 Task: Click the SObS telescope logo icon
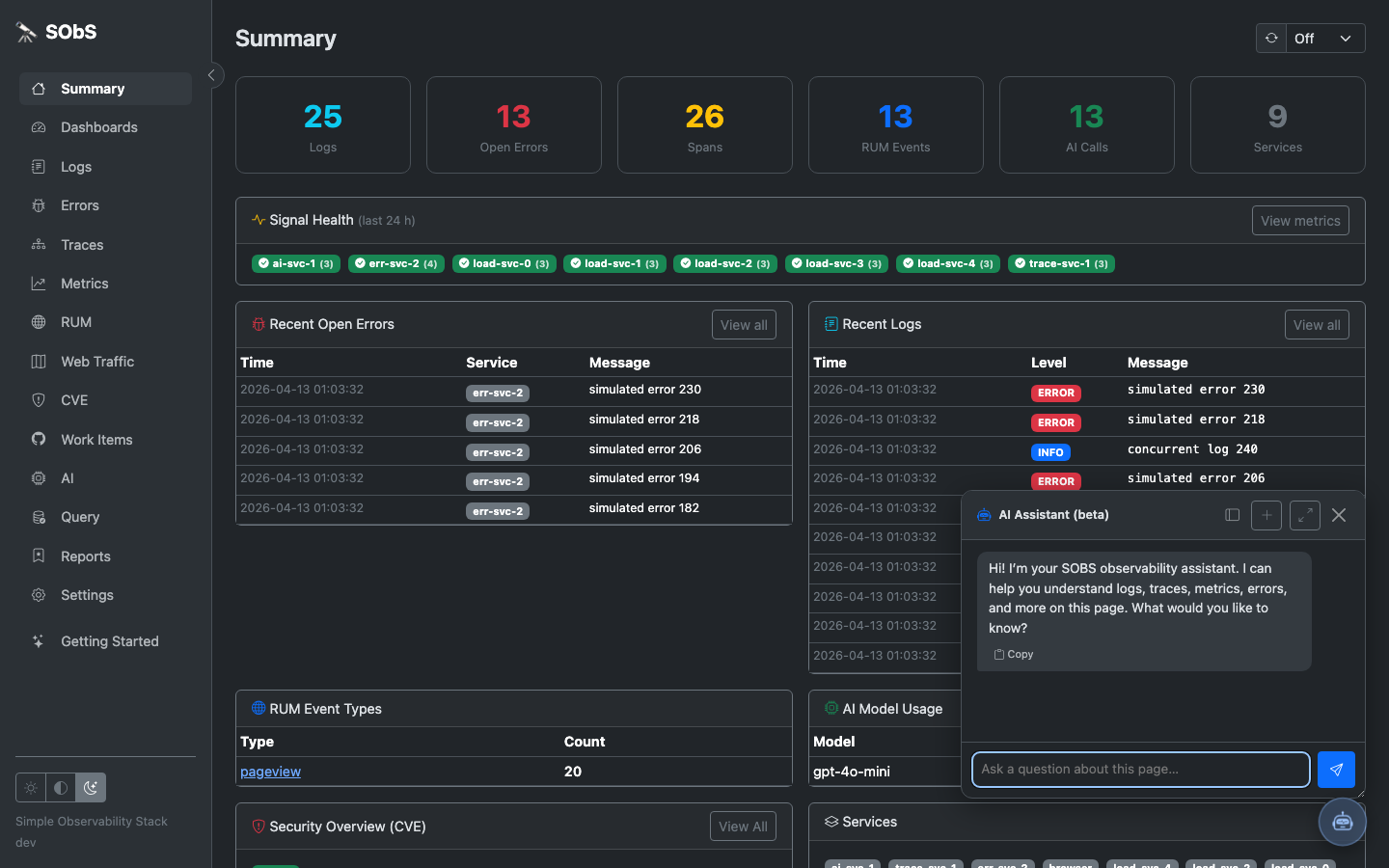(x=26, y=32)
